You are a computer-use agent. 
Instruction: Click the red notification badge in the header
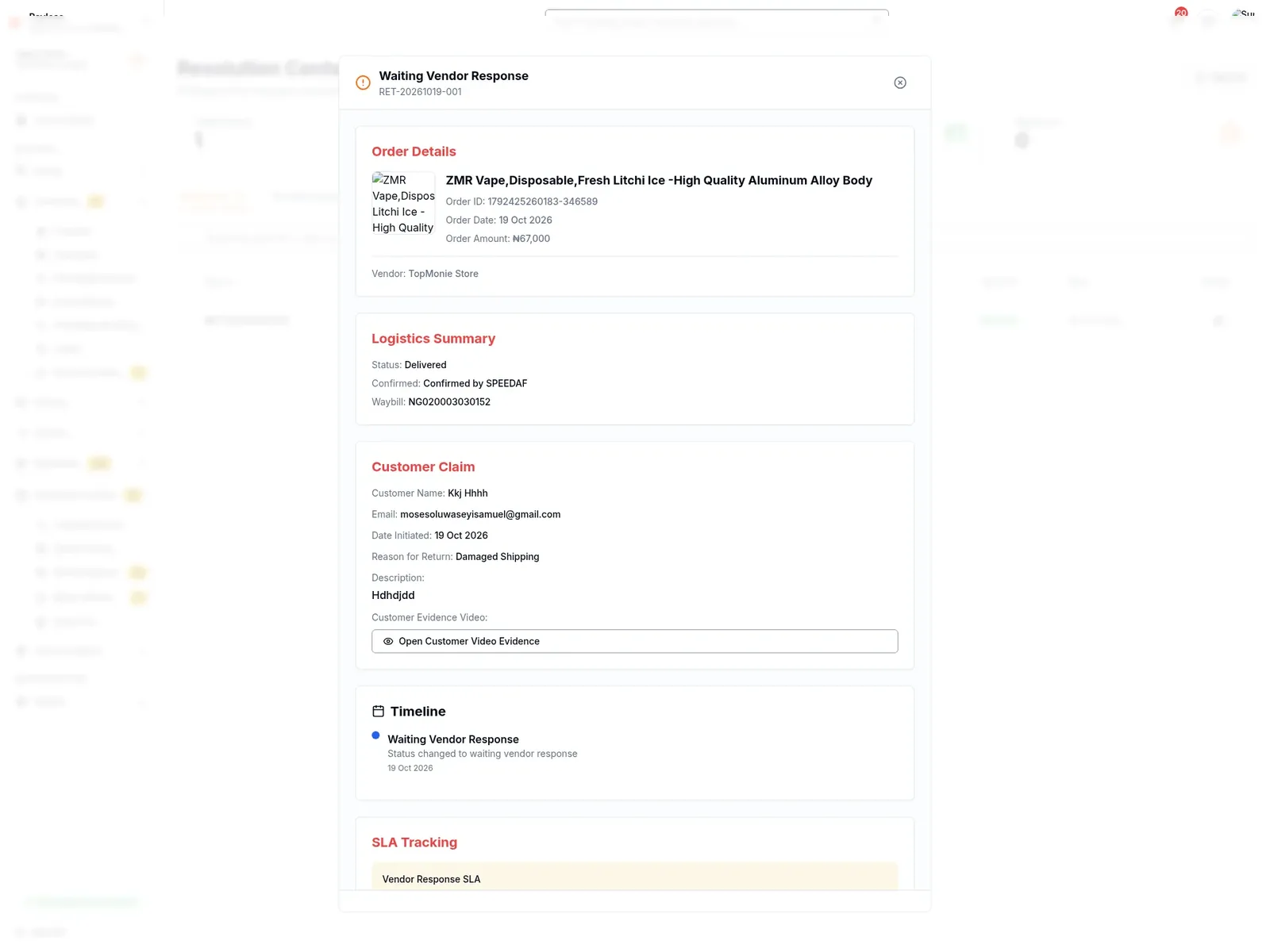click(x=1181, y=13)
